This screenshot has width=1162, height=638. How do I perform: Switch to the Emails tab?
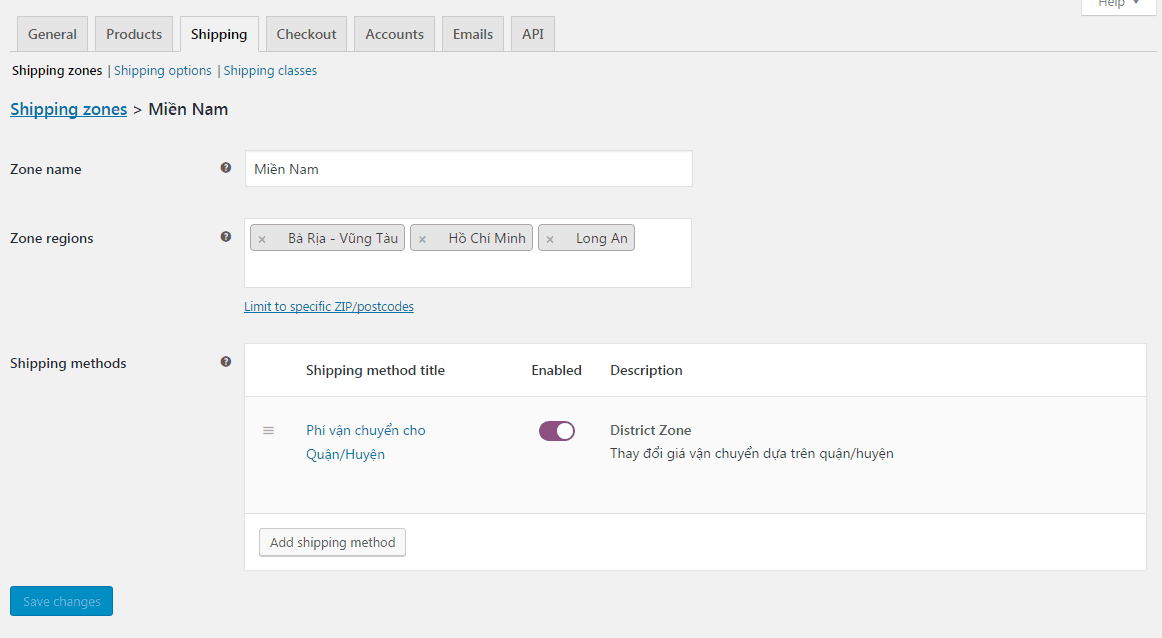tap(473, 34)
